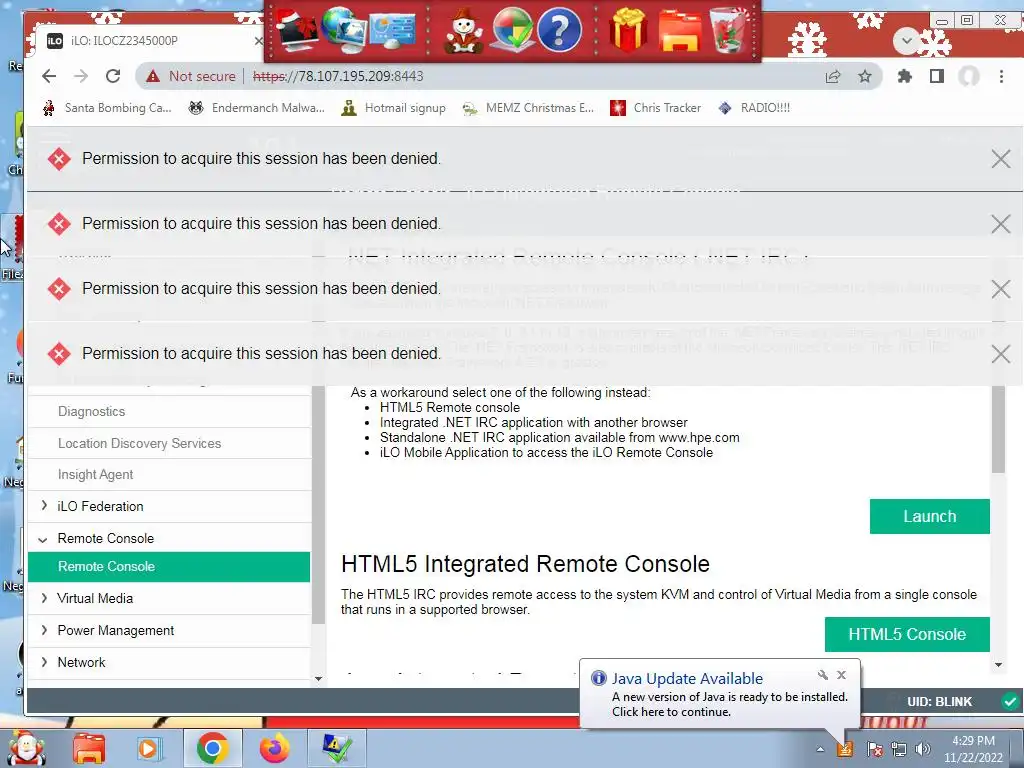Click the Java tray icon
Image resolution: width=1024 pixels, height=768 pixels.
[846, 748]
